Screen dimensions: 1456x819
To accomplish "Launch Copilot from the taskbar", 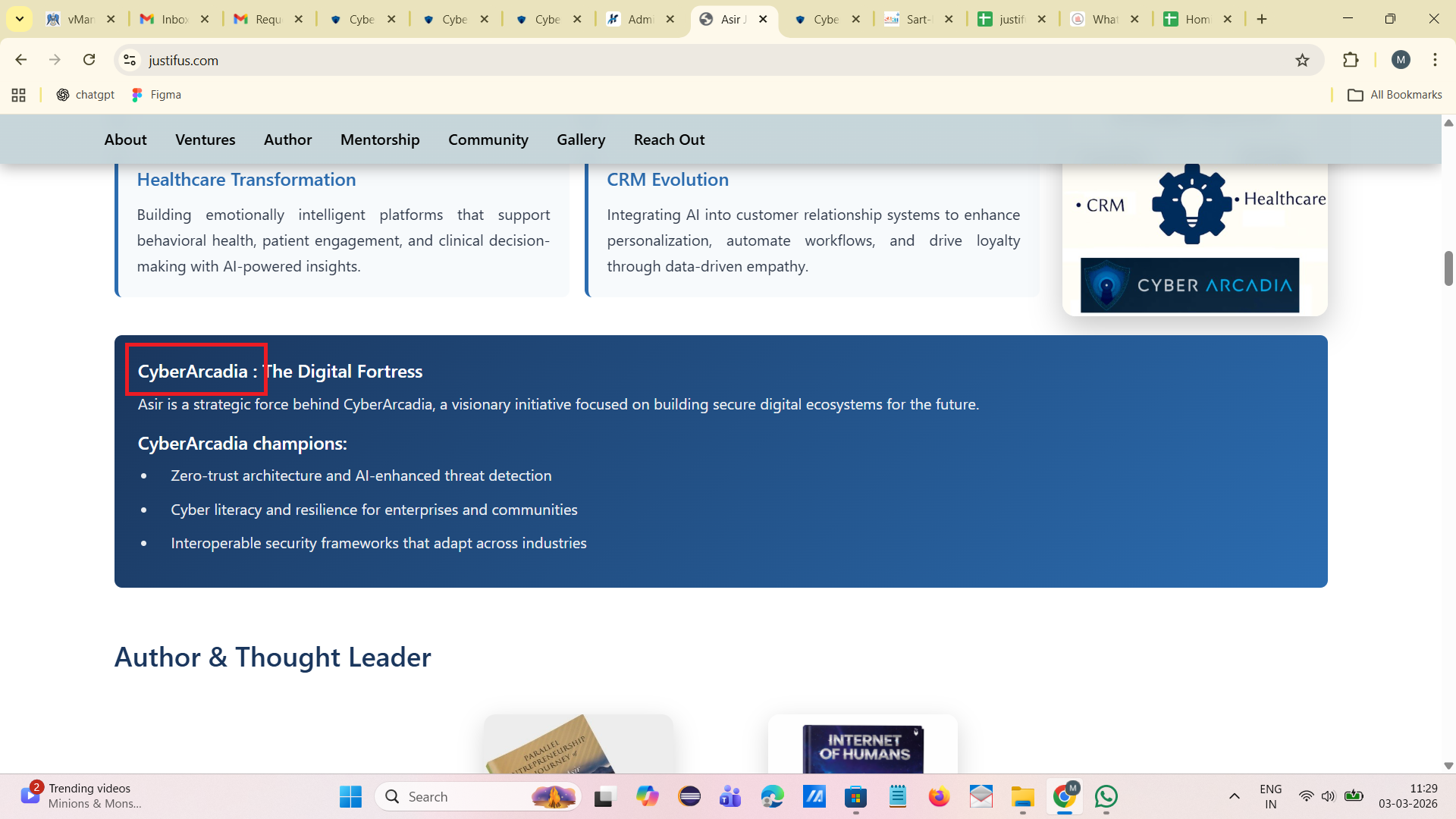I will click(647, 796).
